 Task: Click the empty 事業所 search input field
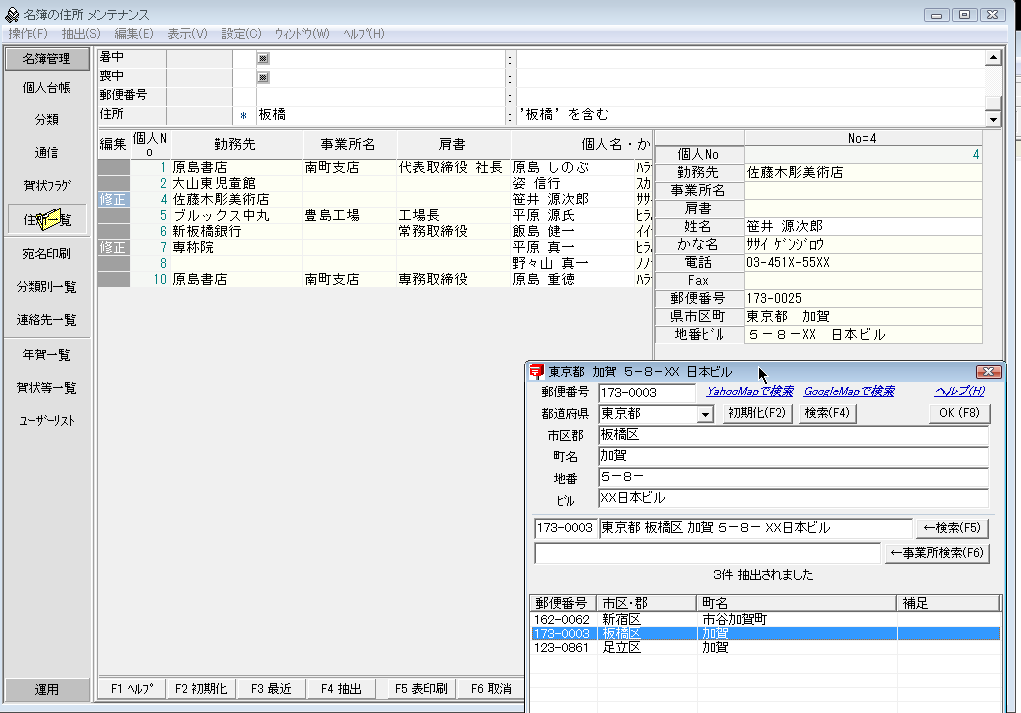(x=707, y=553)
